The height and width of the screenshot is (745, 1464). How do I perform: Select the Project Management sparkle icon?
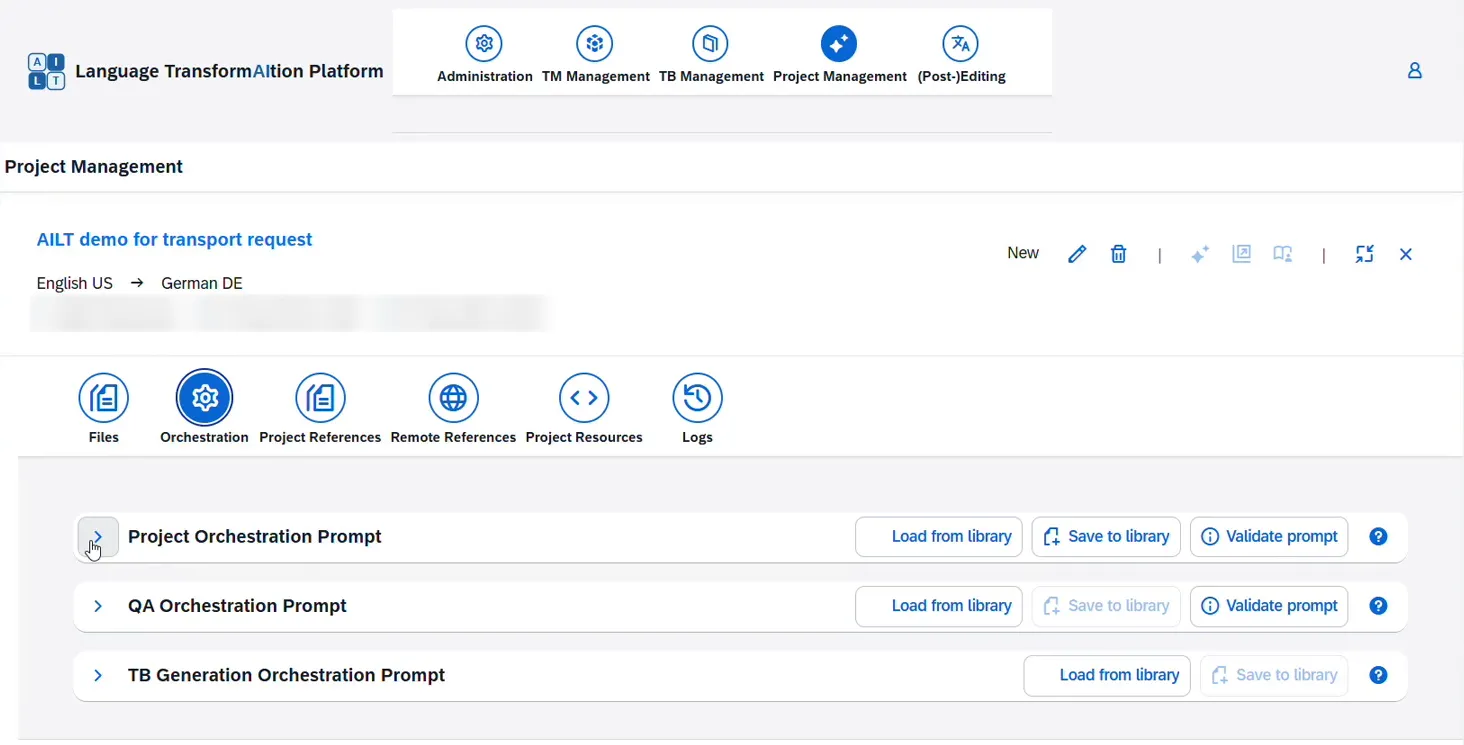(x=839, y=44)
